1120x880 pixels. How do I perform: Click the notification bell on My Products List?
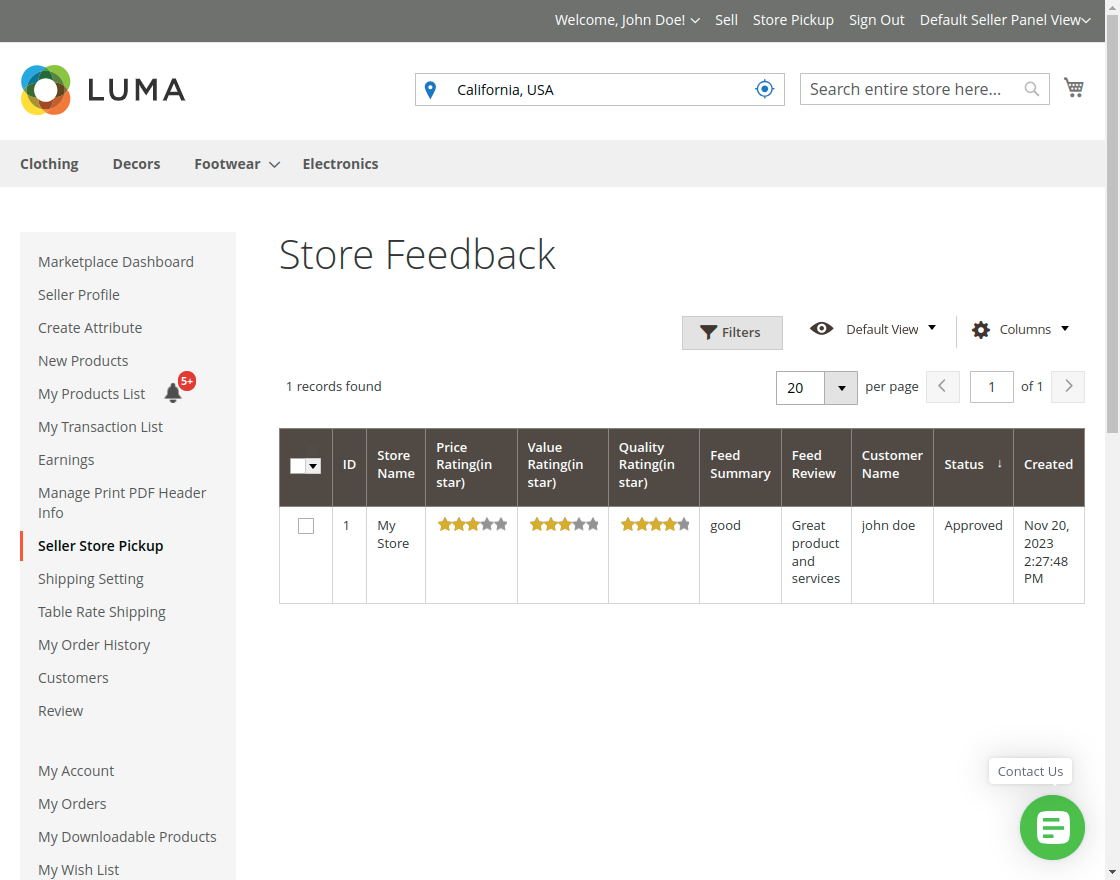click(x=173, y=393)
